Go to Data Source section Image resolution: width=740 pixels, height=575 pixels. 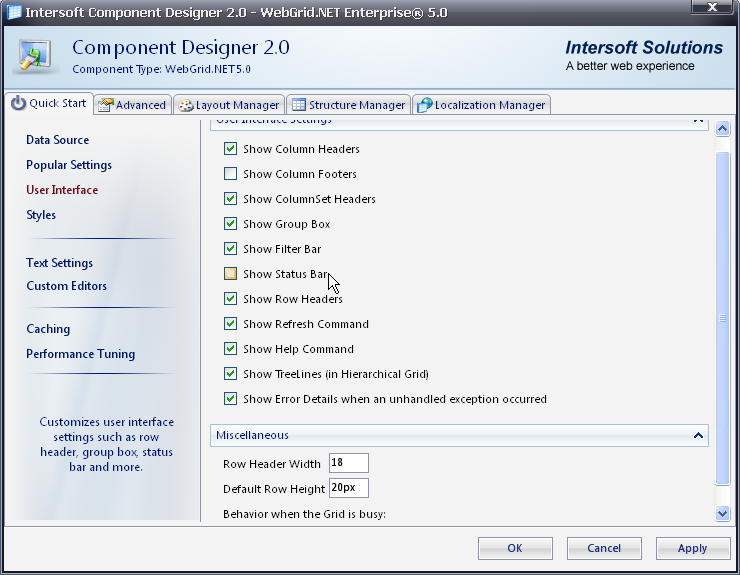(58, 140)
